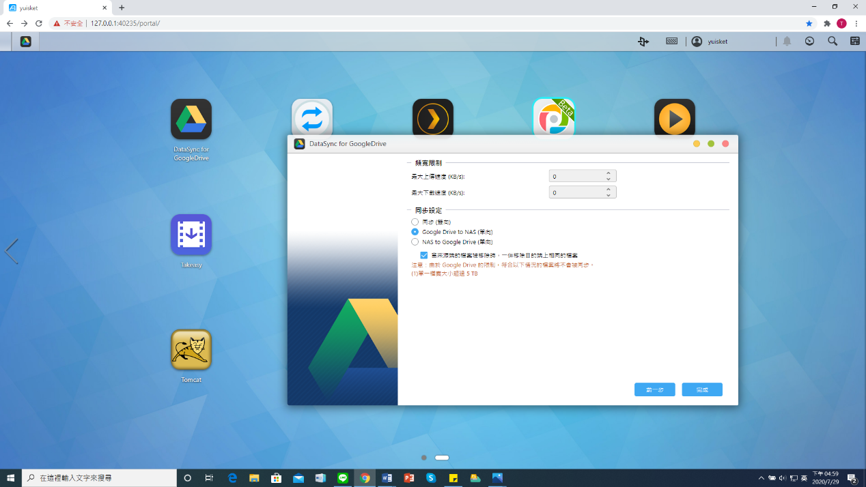
Task: Click the Windows taskbar search box
Action: coord(99,478)
